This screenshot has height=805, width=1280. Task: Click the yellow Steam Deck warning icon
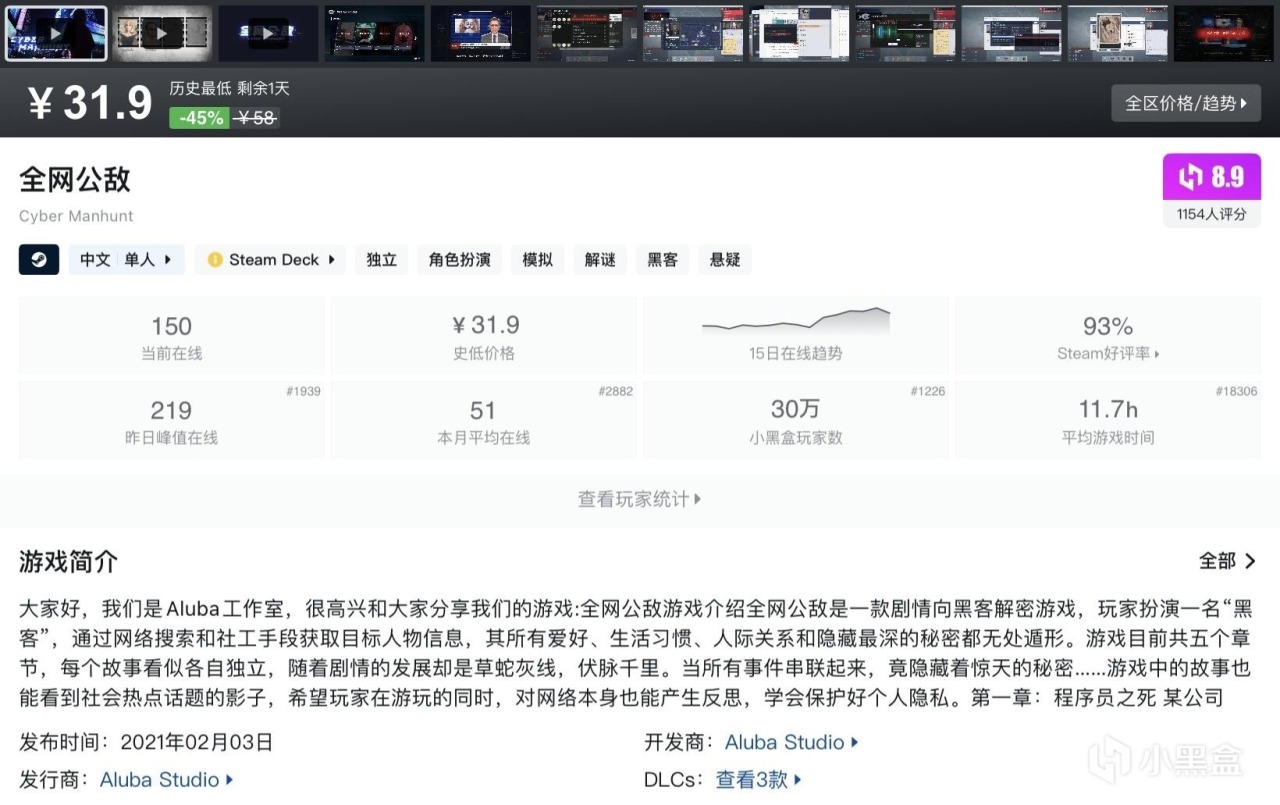coord(215,260)
